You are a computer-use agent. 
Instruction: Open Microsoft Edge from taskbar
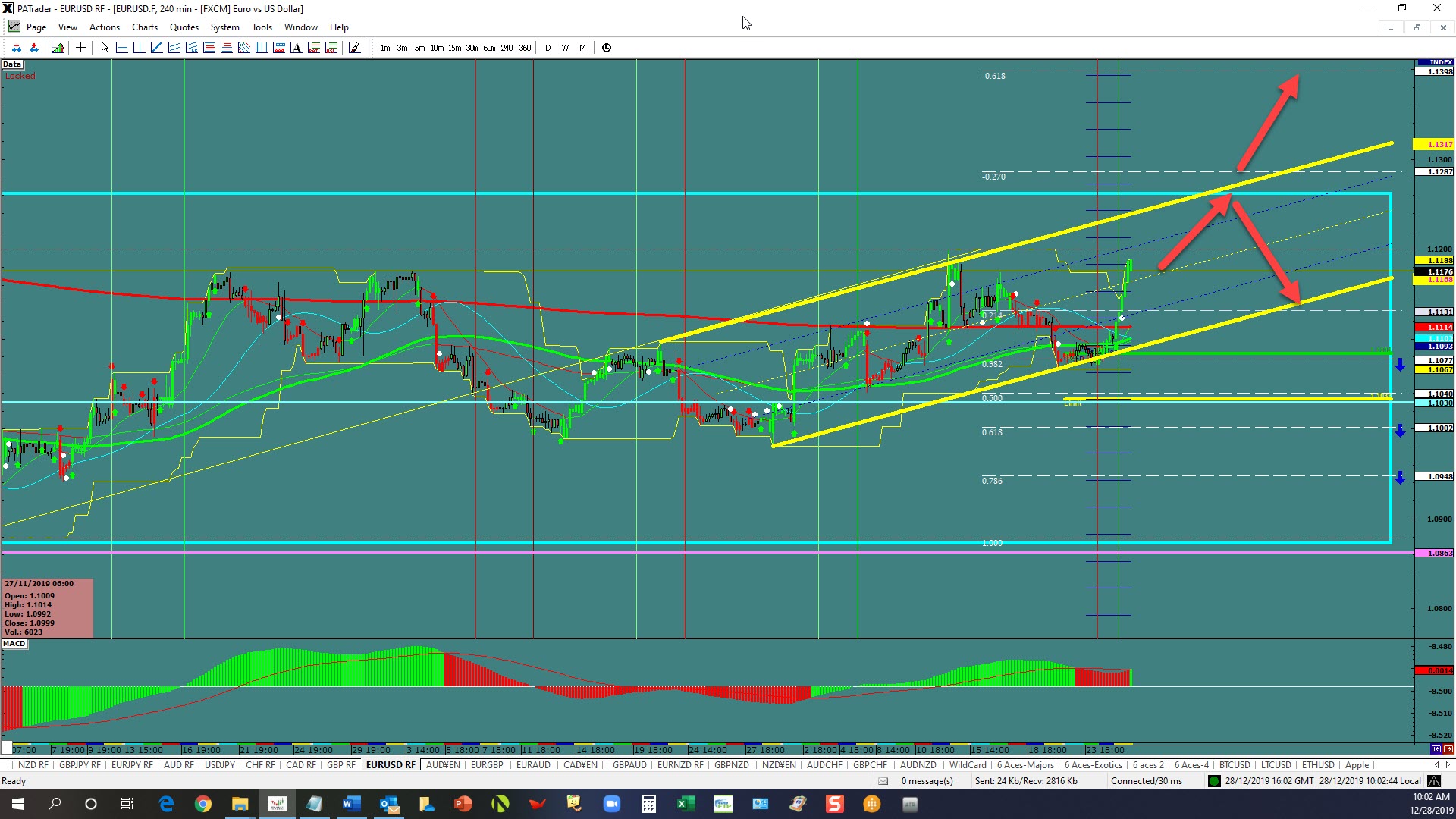(166, 804)
